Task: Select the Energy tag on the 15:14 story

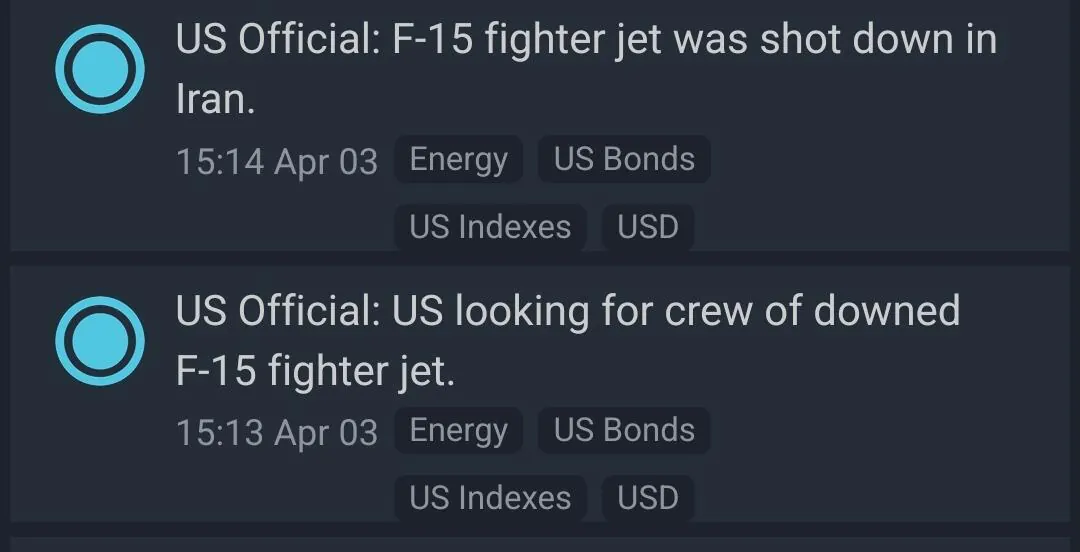Action: (x=459, y=160)
